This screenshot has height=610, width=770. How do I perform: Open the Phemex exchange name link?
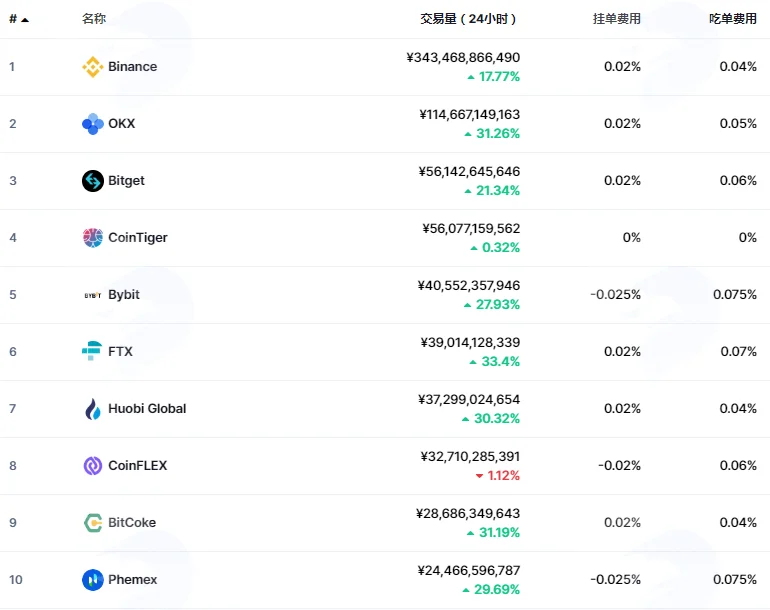pos(133,580)
